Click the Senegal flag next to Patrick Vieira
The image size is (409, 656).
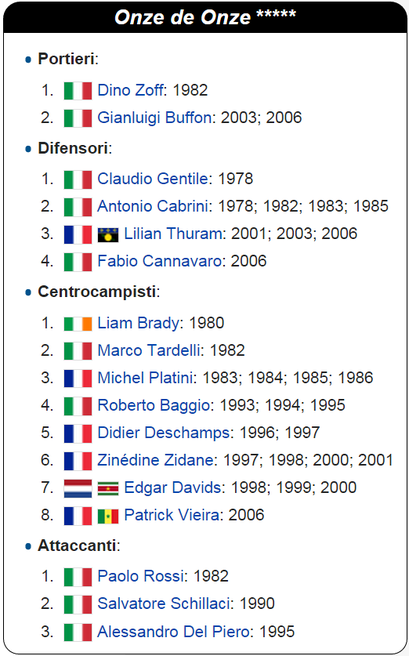pos(108,516)
